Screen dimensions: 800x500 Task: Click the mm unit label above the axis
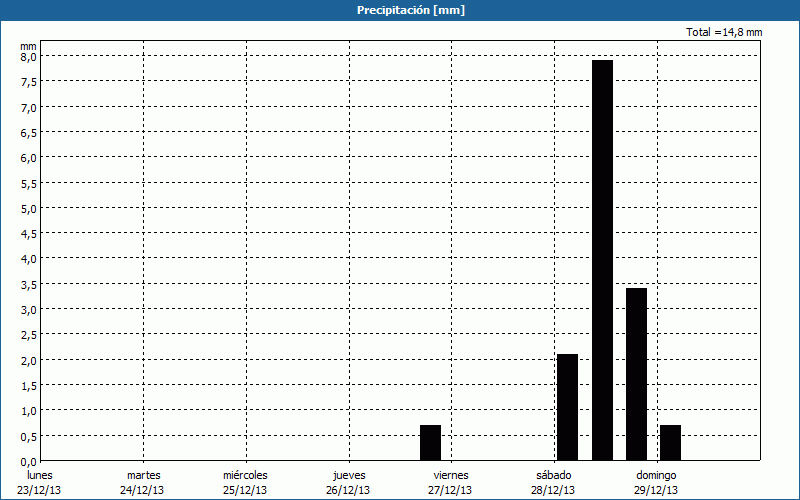(29, 46)
